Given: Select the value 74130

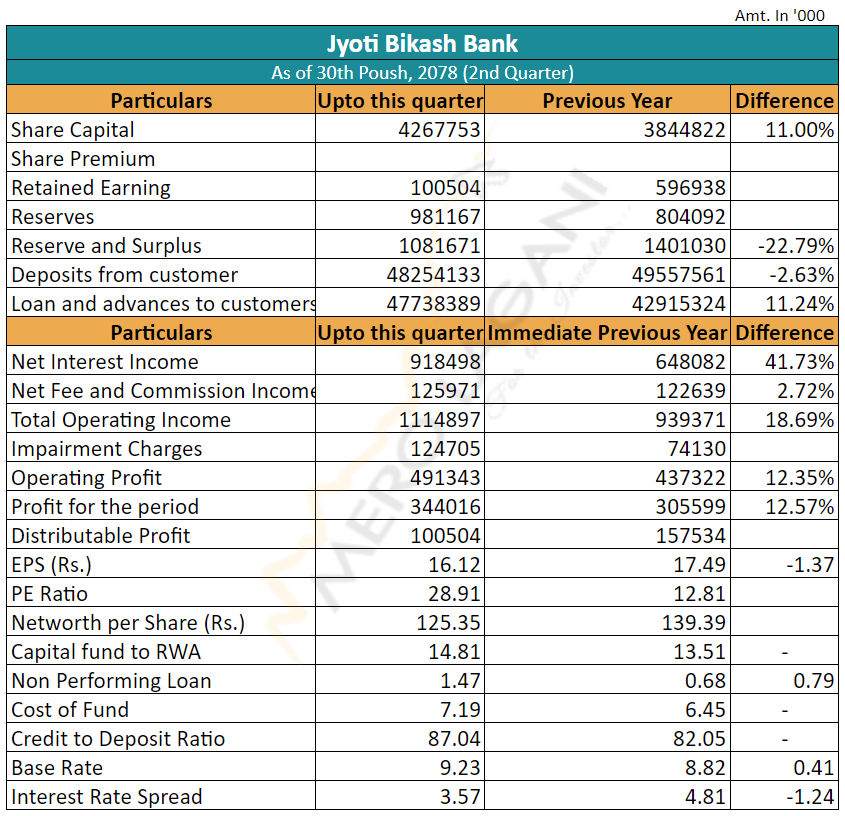Looking at the screenshot, I should (x=696, y=450).
